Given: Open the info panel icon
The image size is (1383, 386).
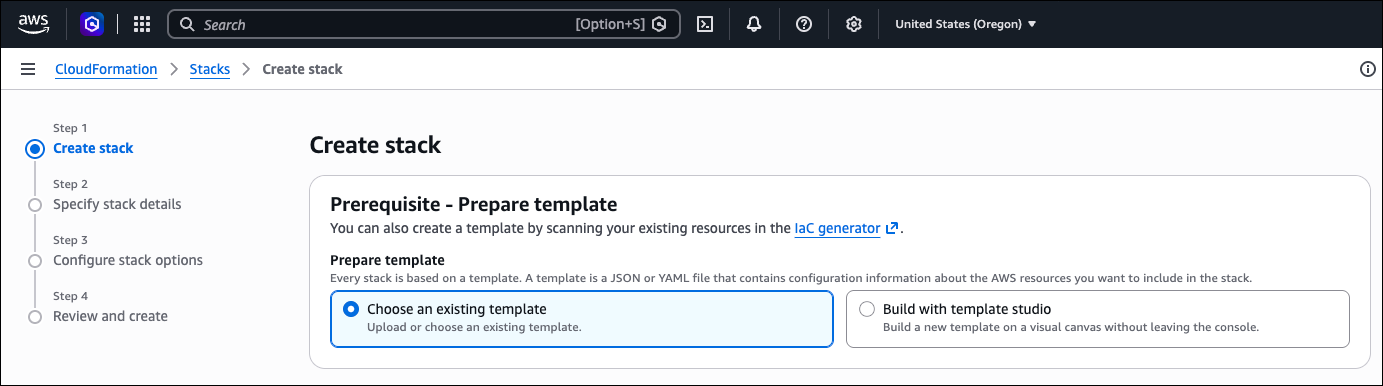Looking at the screenshot, I should click(x=1368, y=69).
